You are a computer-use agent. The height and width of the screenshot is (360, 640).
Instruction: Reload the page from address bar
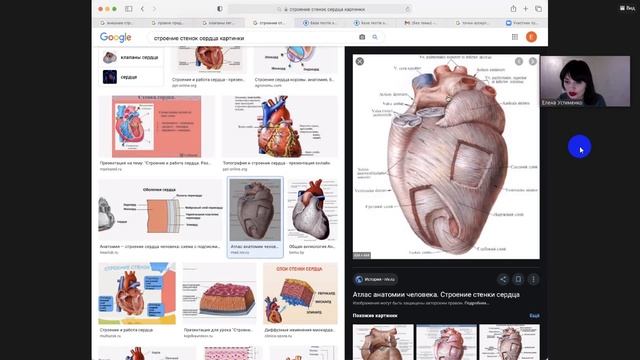407,9
